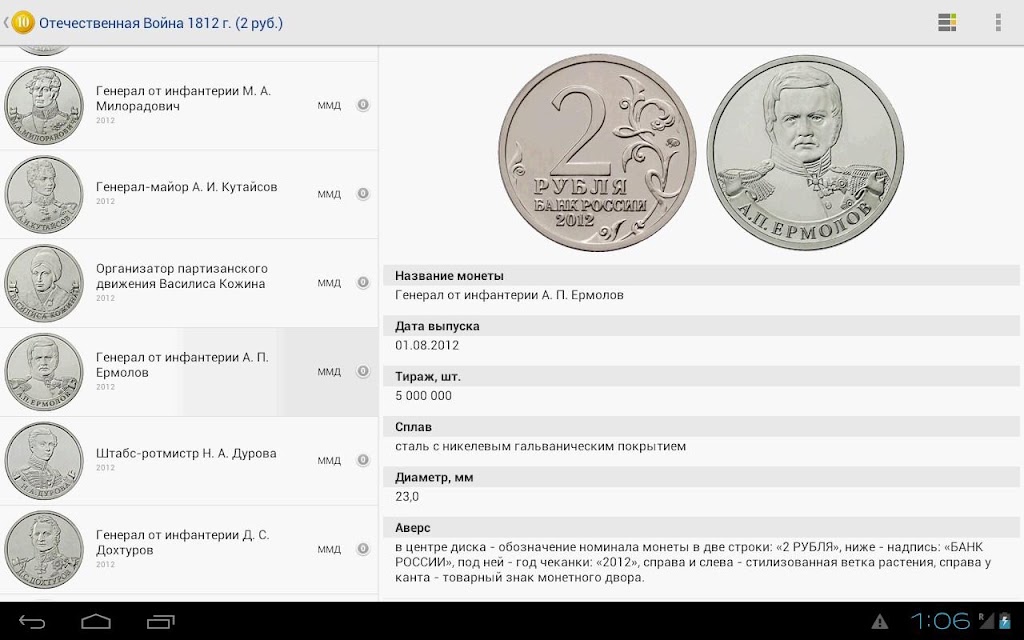Open the view mode list icon
The image size is (1024, 640).
947,22
